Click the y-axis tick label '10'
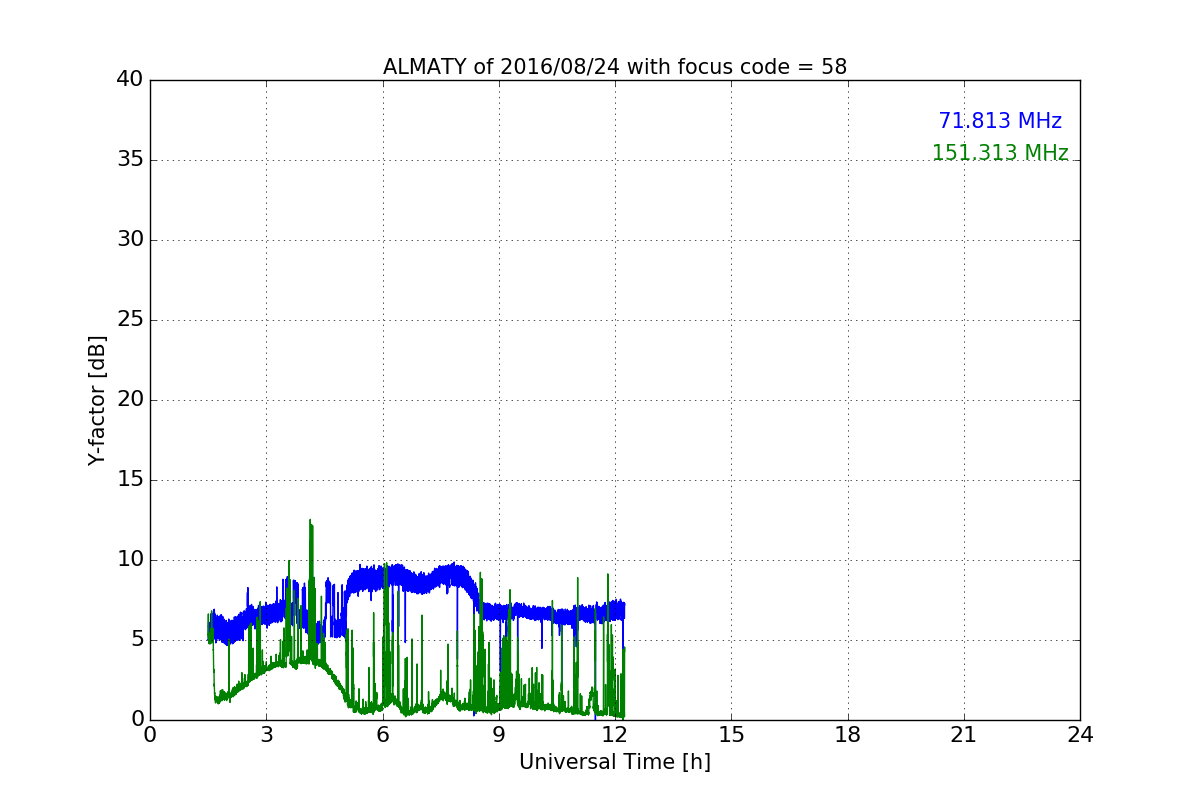 130,560
